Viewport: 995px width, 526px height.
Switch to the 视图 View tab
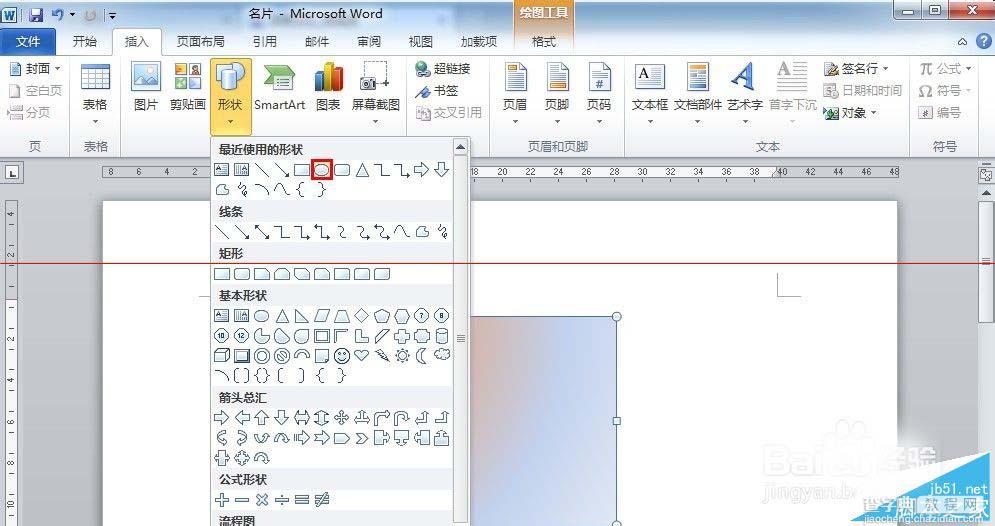[421, 41]
